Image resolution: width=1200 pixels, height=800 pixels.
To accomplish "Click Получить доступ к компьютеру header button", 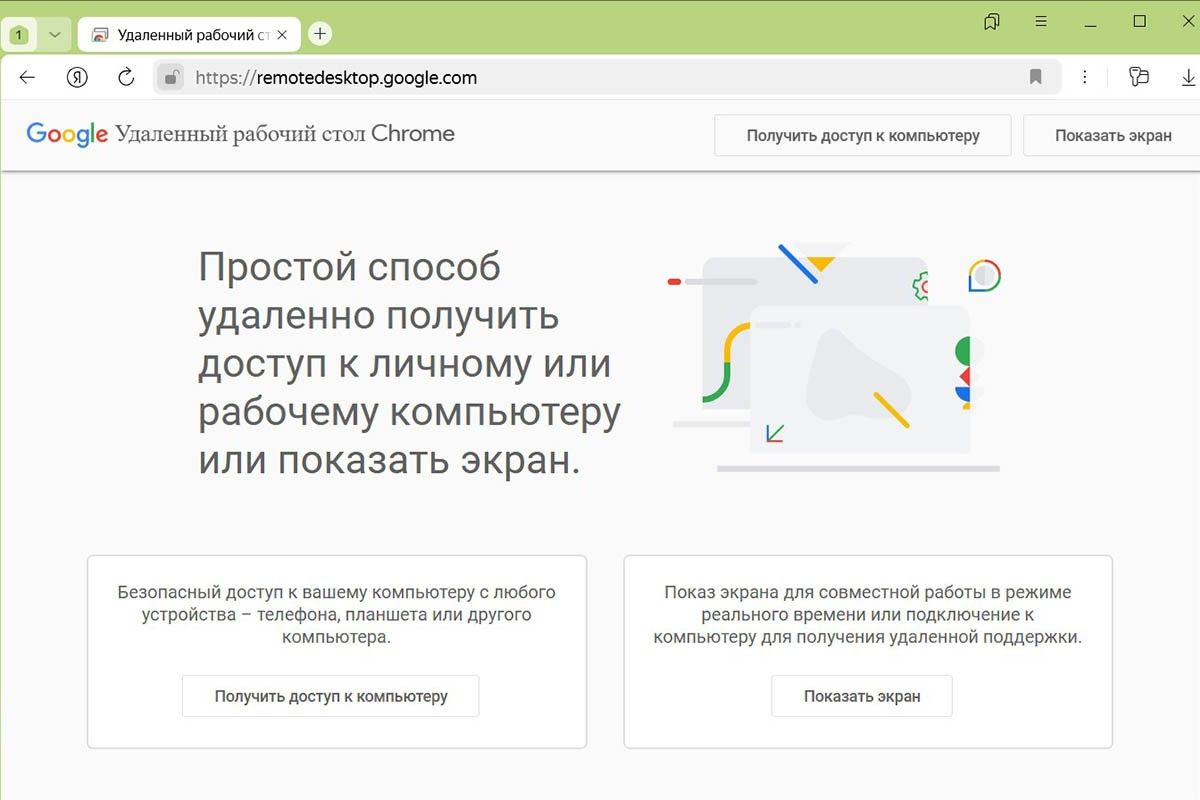I will pos(862,135).
